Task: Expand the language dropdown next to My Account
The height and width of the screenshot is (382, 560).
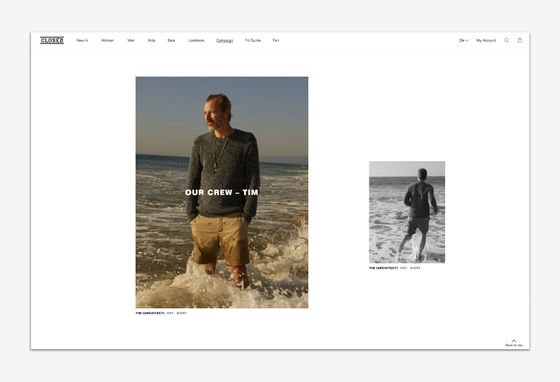Action: (x=463, y=41)
